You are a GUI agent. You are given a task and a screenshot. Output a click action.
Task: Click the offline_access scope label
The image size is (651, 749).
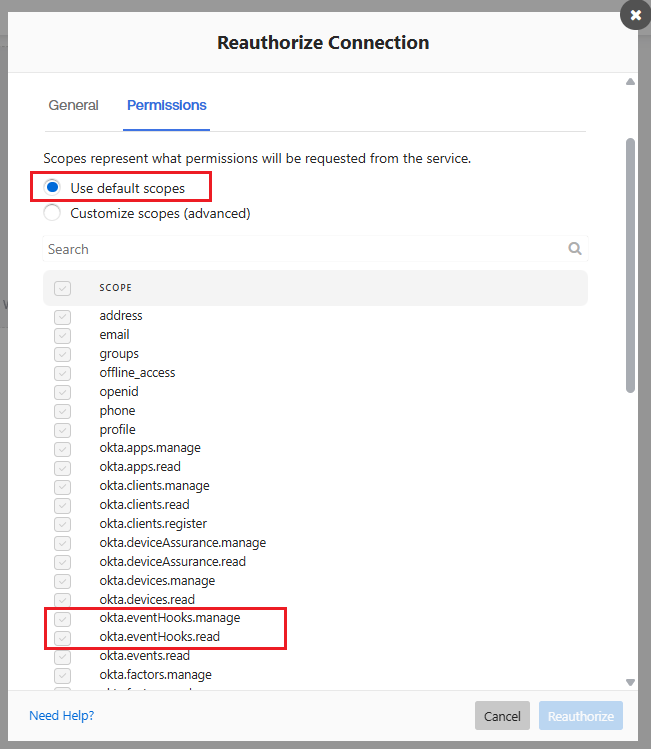[x=137, y=373]
